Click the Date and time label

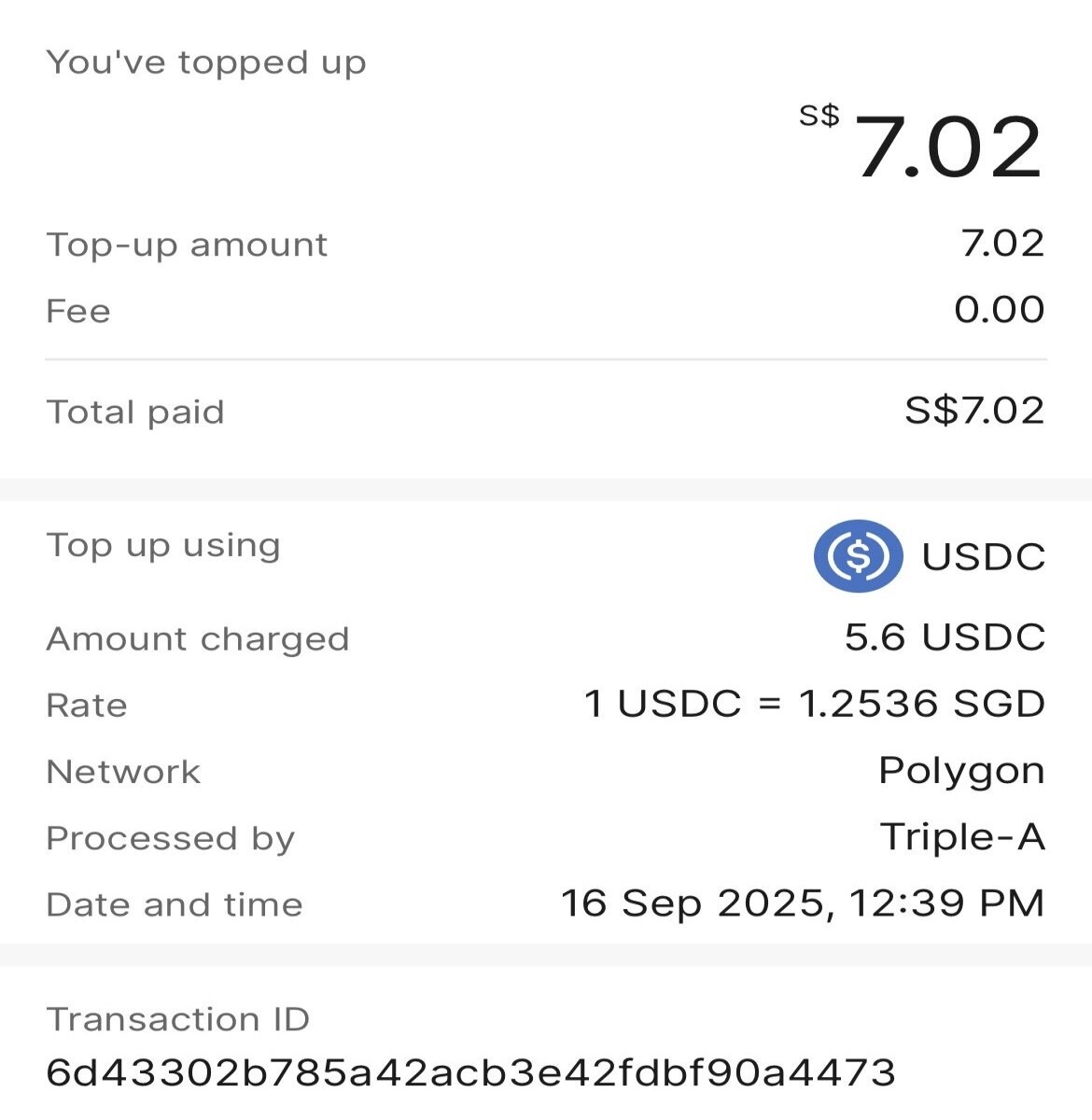[175, 904]
